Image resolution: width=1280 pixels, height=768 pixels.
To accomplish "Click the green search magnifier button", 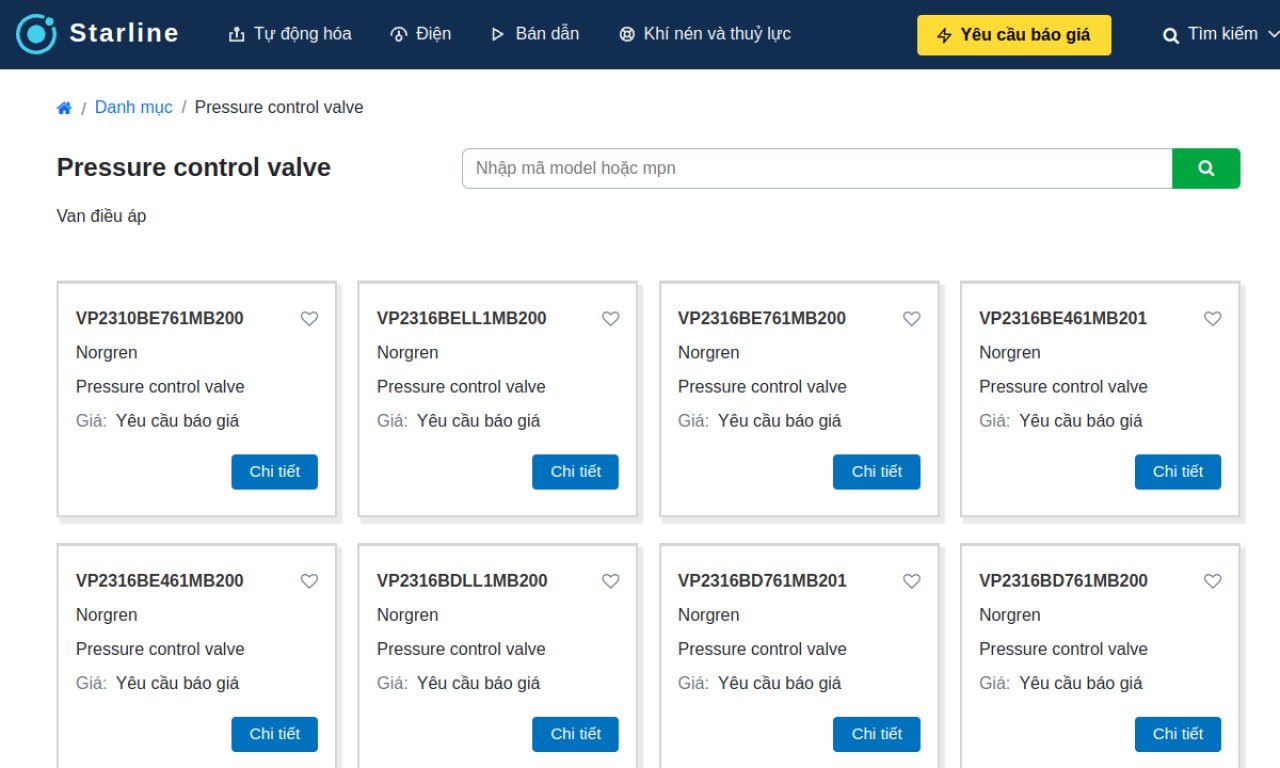I will [1206, 168].
